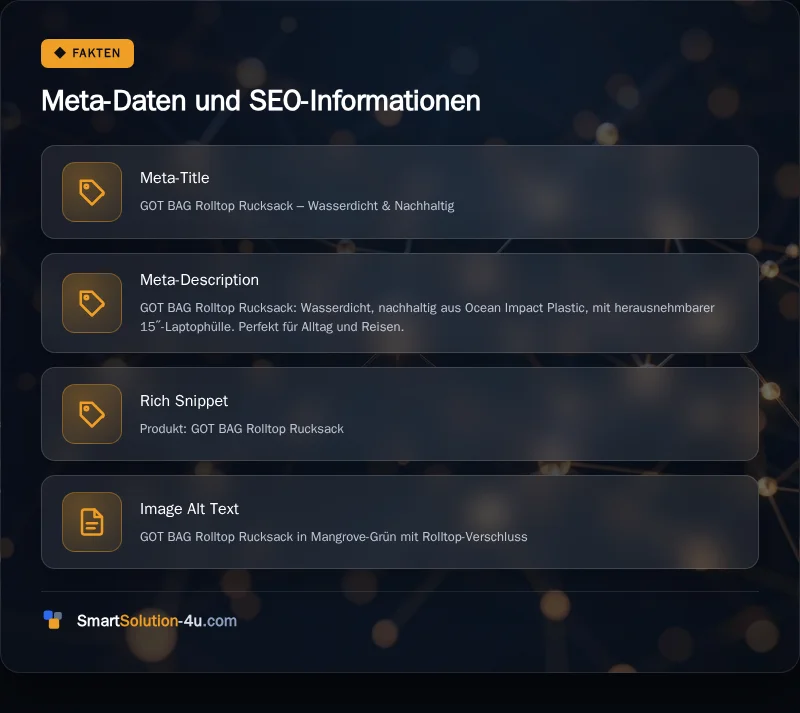Click the description text mentioning Ocean Impact Plastic
This screenshot has width=800, height=713.
click(x=427, y=317)
